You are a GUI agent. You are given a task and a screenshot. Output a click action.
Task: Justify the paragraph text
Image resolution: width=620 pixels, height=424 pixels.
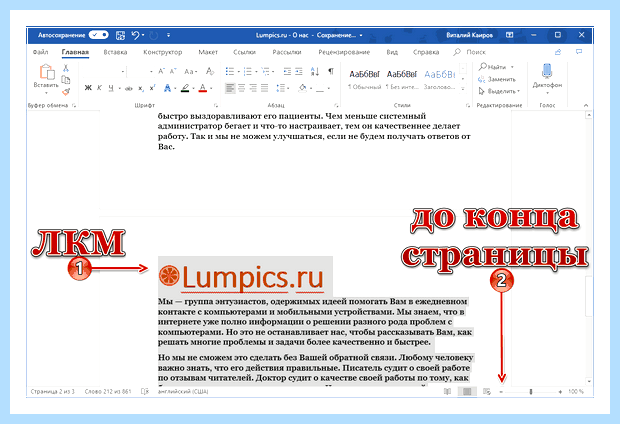(265, 88)
